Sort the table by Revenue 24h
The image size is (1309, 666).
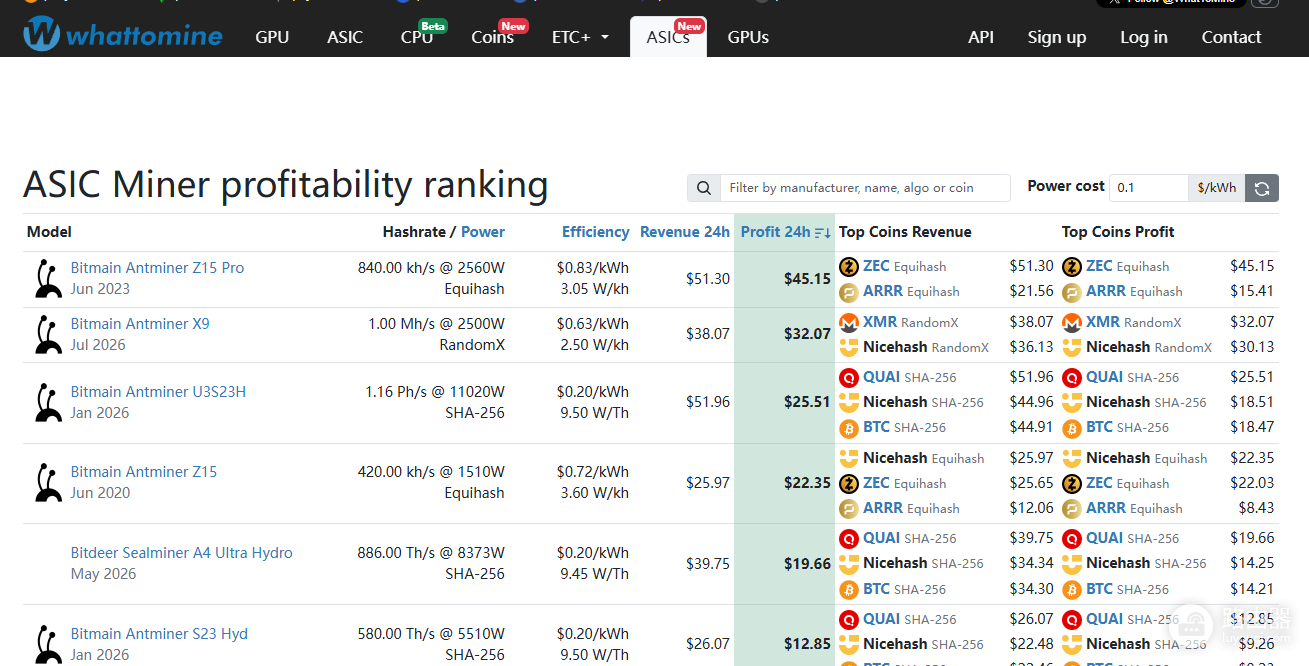(x=685, y=232)
